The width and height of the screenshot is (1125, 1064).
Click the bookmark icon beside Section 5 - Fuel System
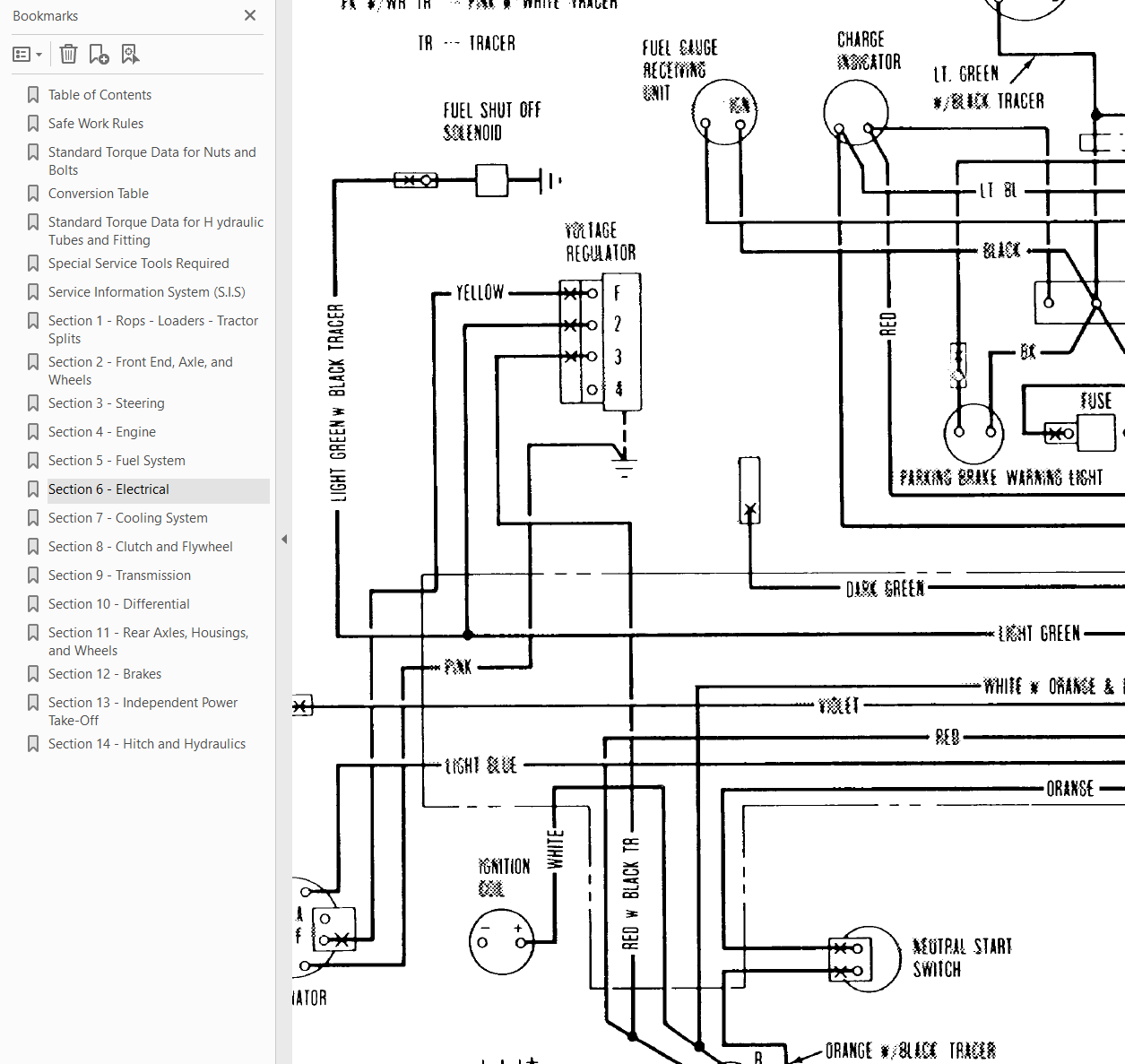point(33,461)
